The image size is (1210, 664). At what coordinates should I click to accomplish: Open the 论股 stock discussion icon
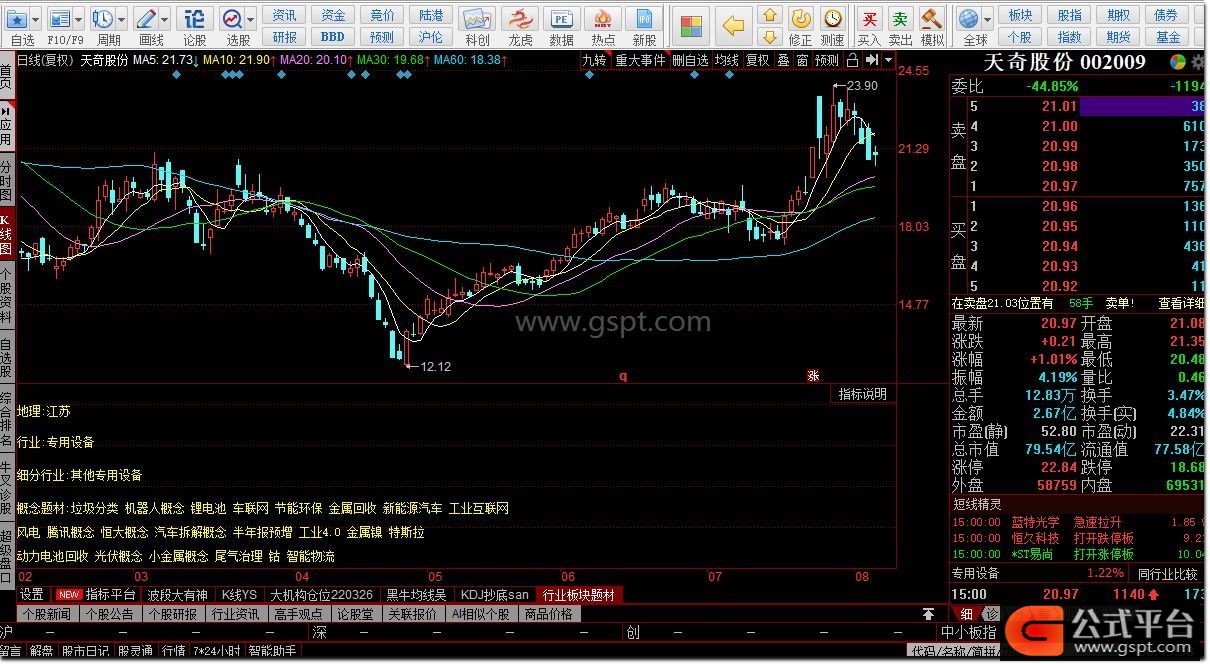(x=195, y=19)
